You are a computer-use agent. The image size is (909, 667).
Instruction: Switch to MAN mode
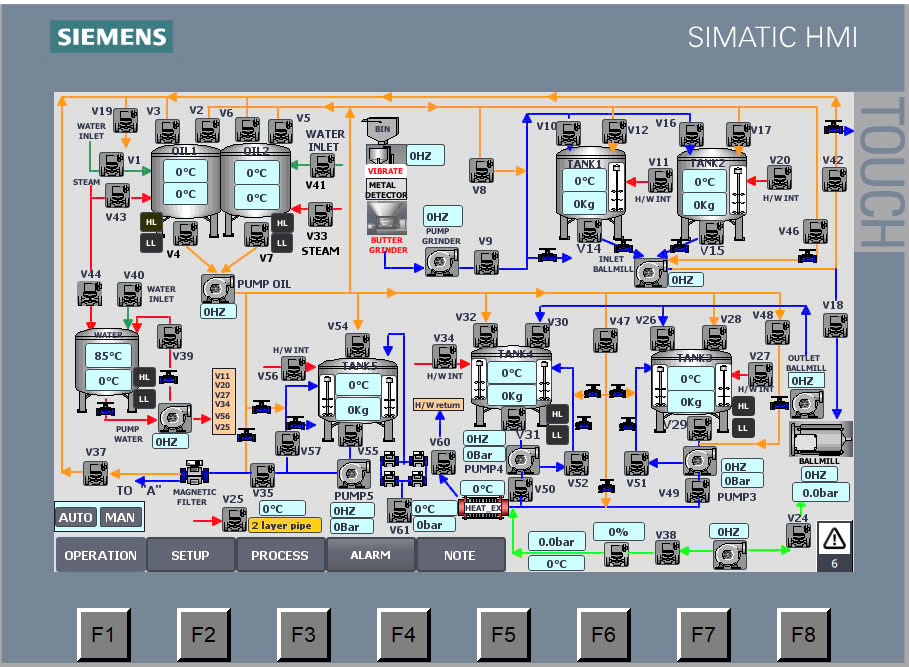click(120, 517)
